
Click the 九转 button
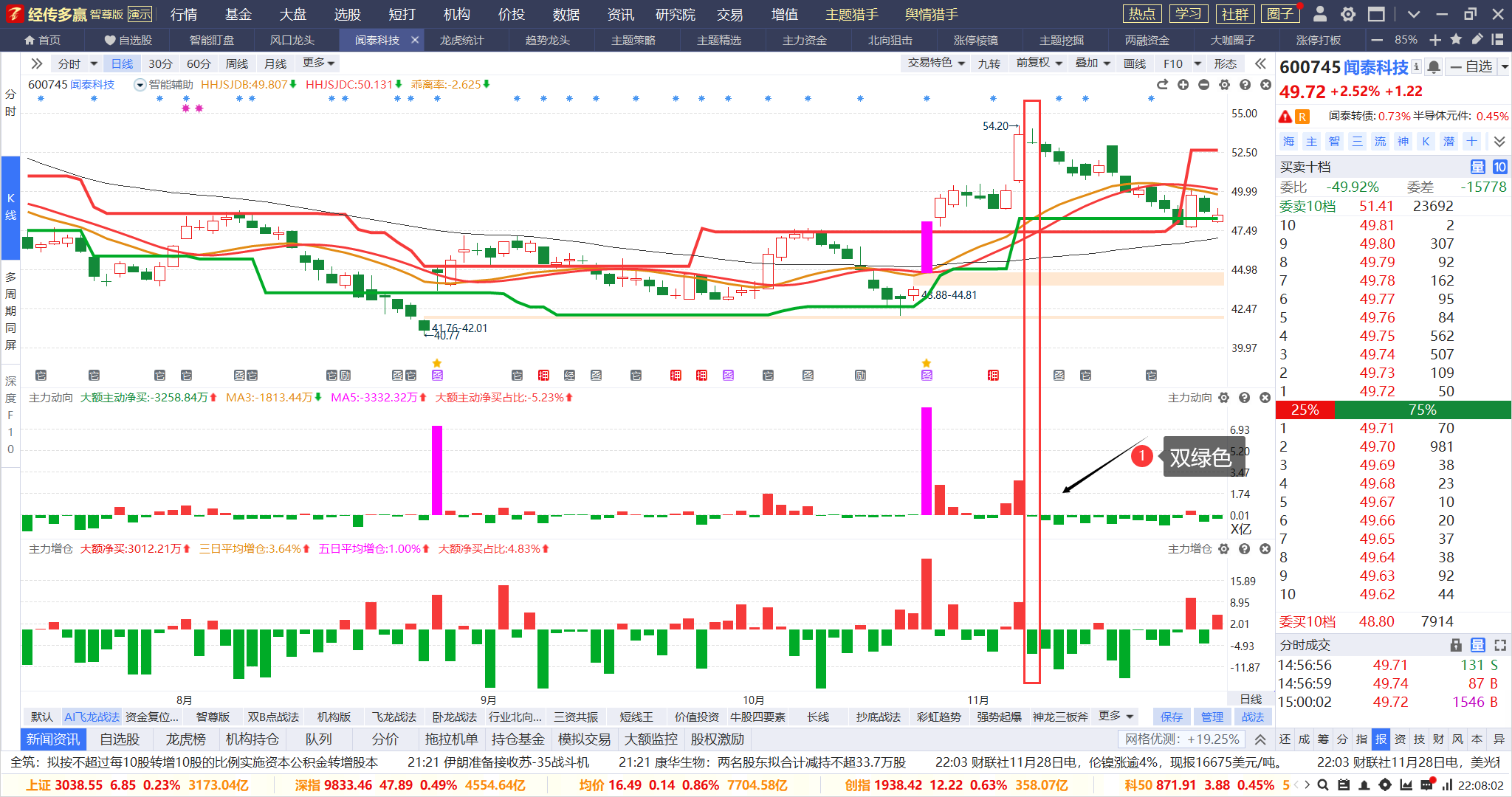point(989,63)
